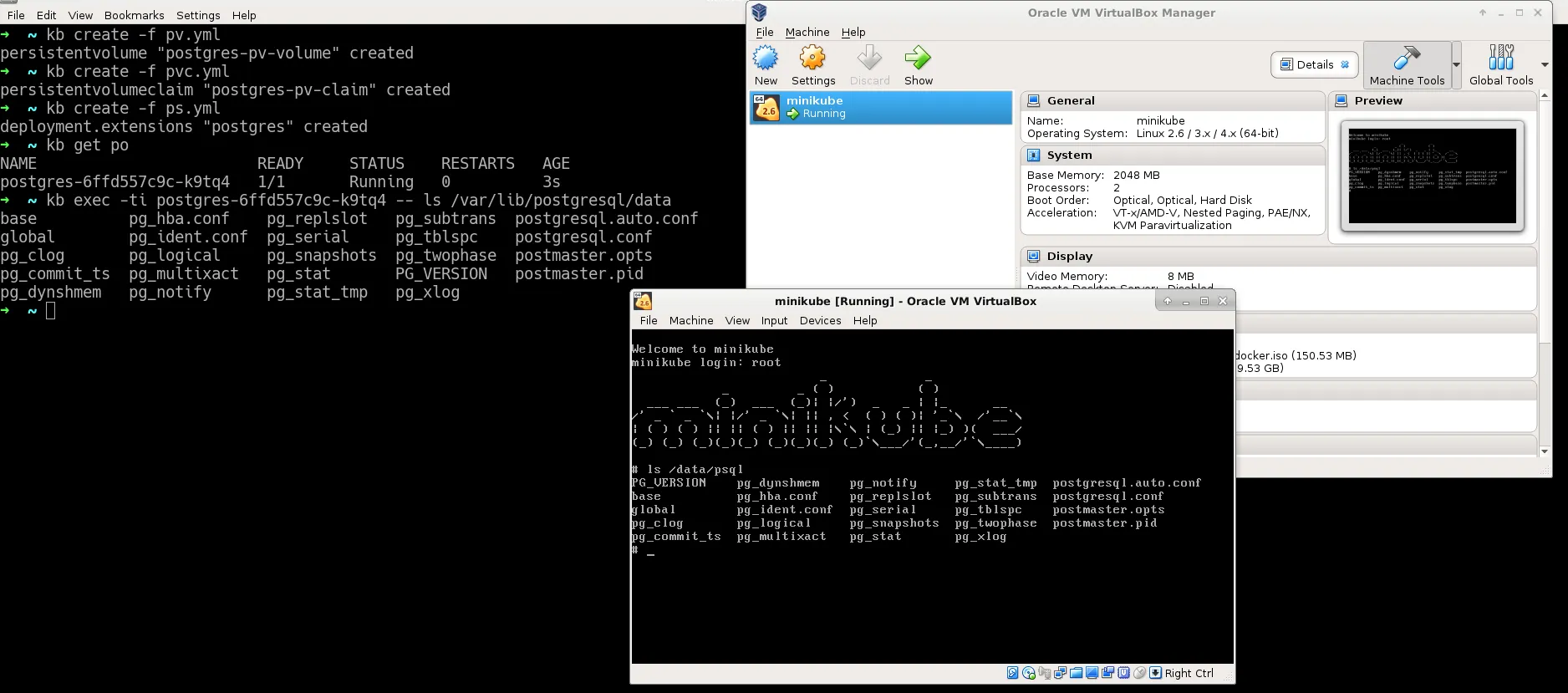
Task: Click the VirtualBox Manager title bar cube icon
Action: (759, 13)
